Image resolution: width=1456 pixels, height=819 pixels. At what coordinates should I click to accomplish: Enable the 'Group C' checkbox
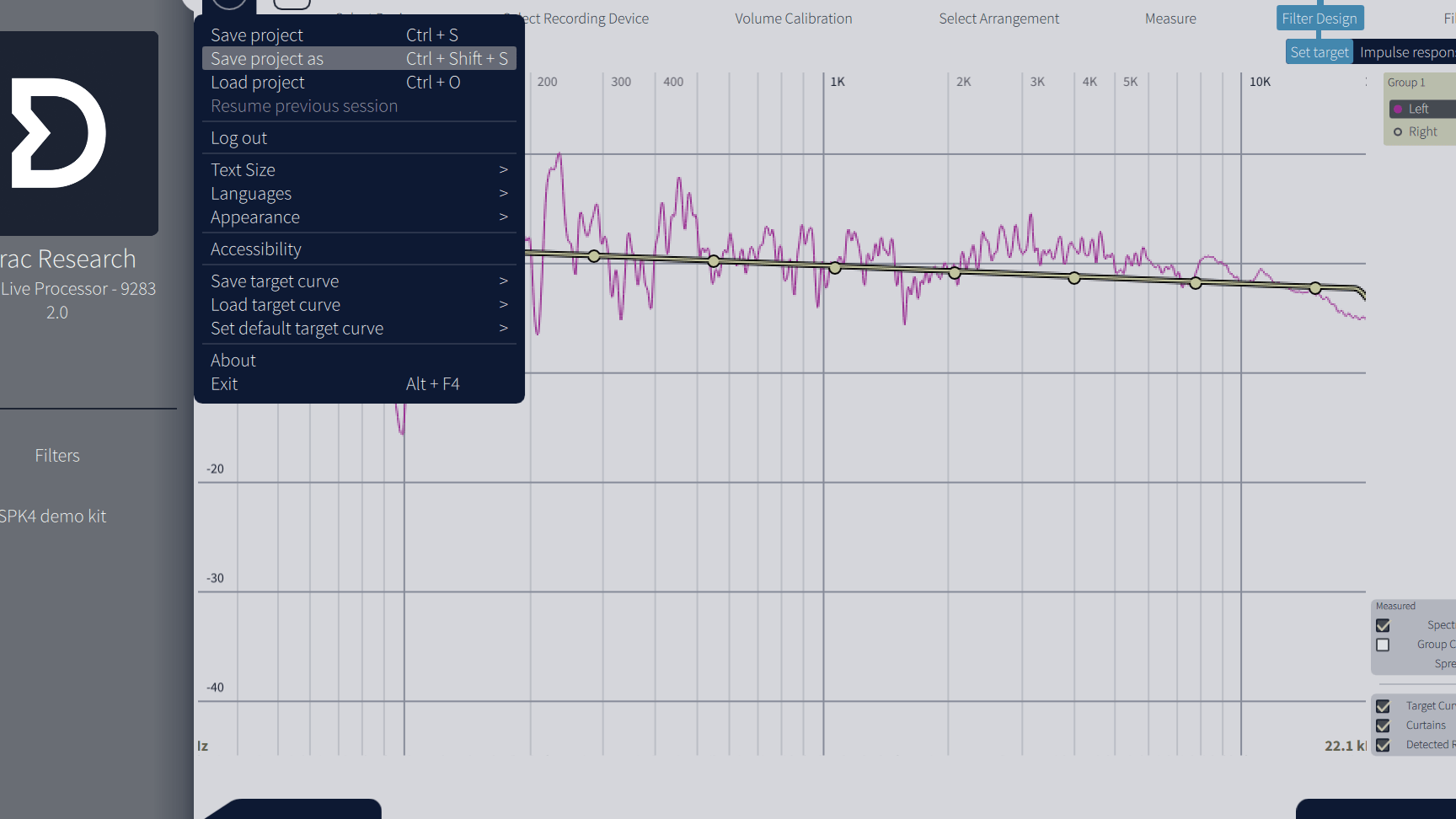tap(1383, 645)
